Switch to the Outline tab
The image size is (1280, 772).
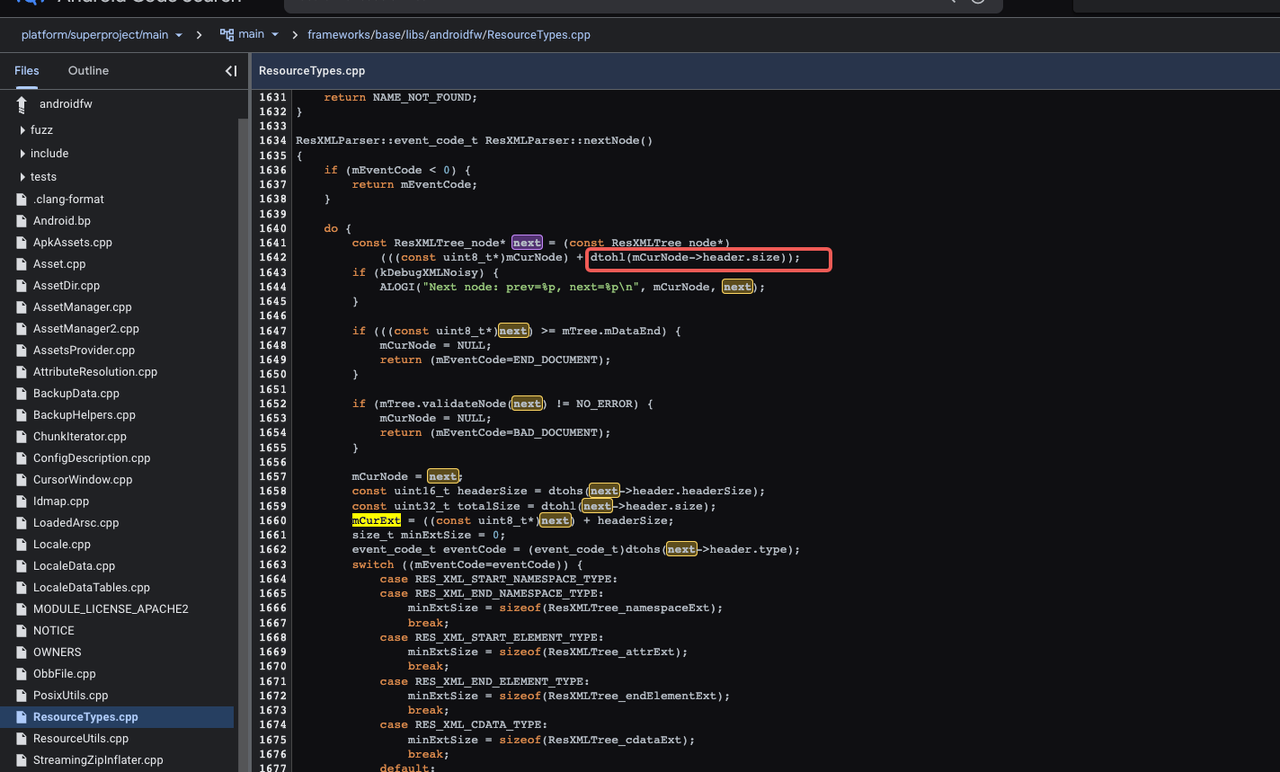(x=88, y=71)
